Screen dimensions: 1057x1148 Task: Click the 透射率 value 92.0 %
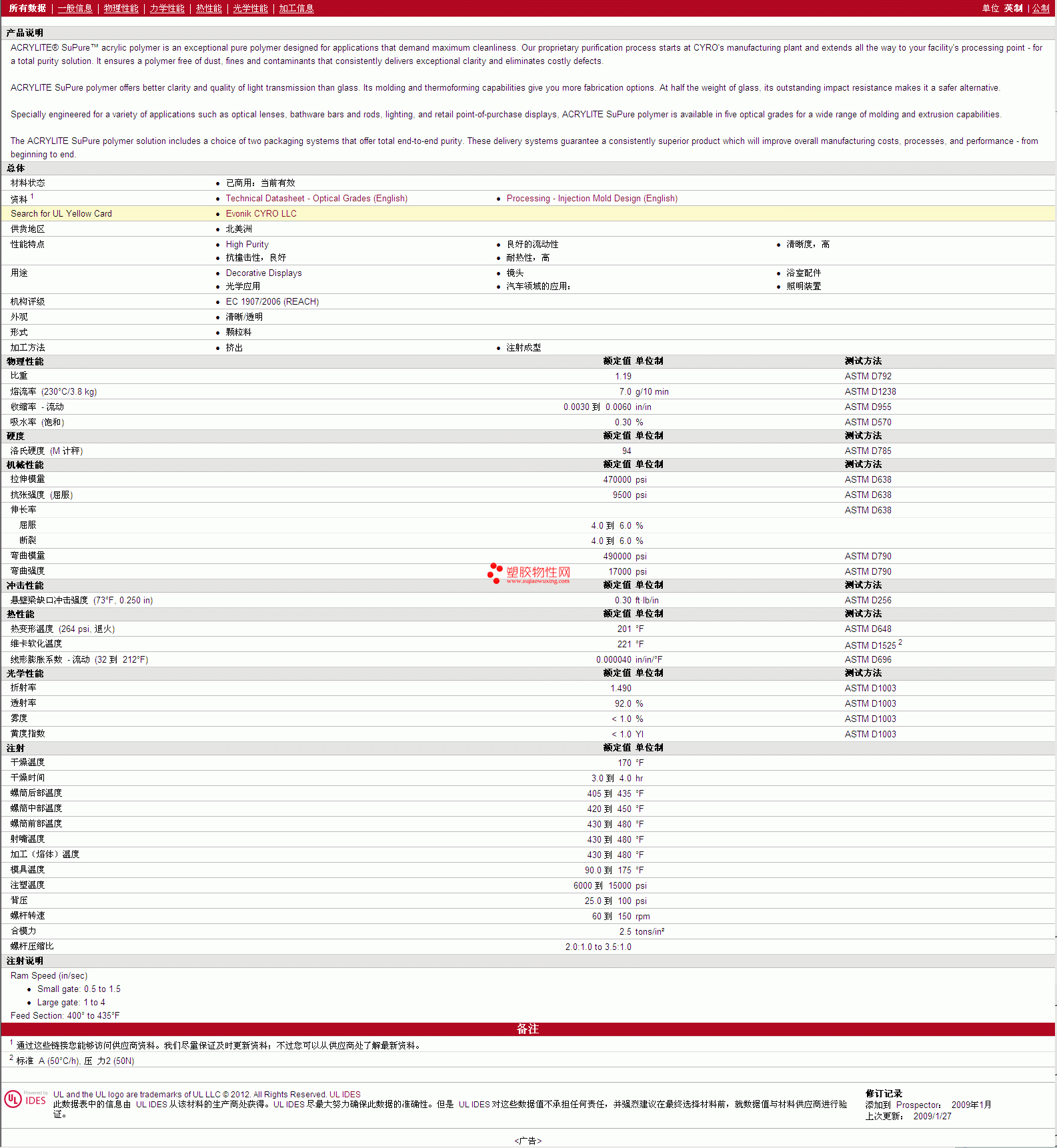(629, 703)
